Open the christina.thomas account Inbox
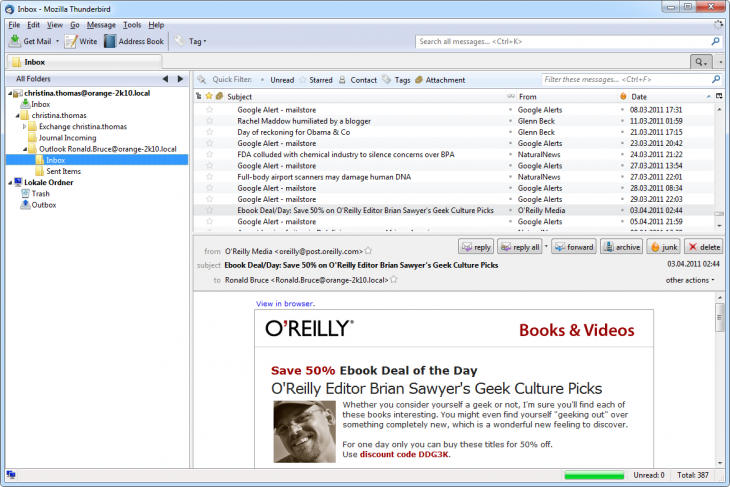The width and height of the screenshot is (730, 487). click(x=35, y=104)
